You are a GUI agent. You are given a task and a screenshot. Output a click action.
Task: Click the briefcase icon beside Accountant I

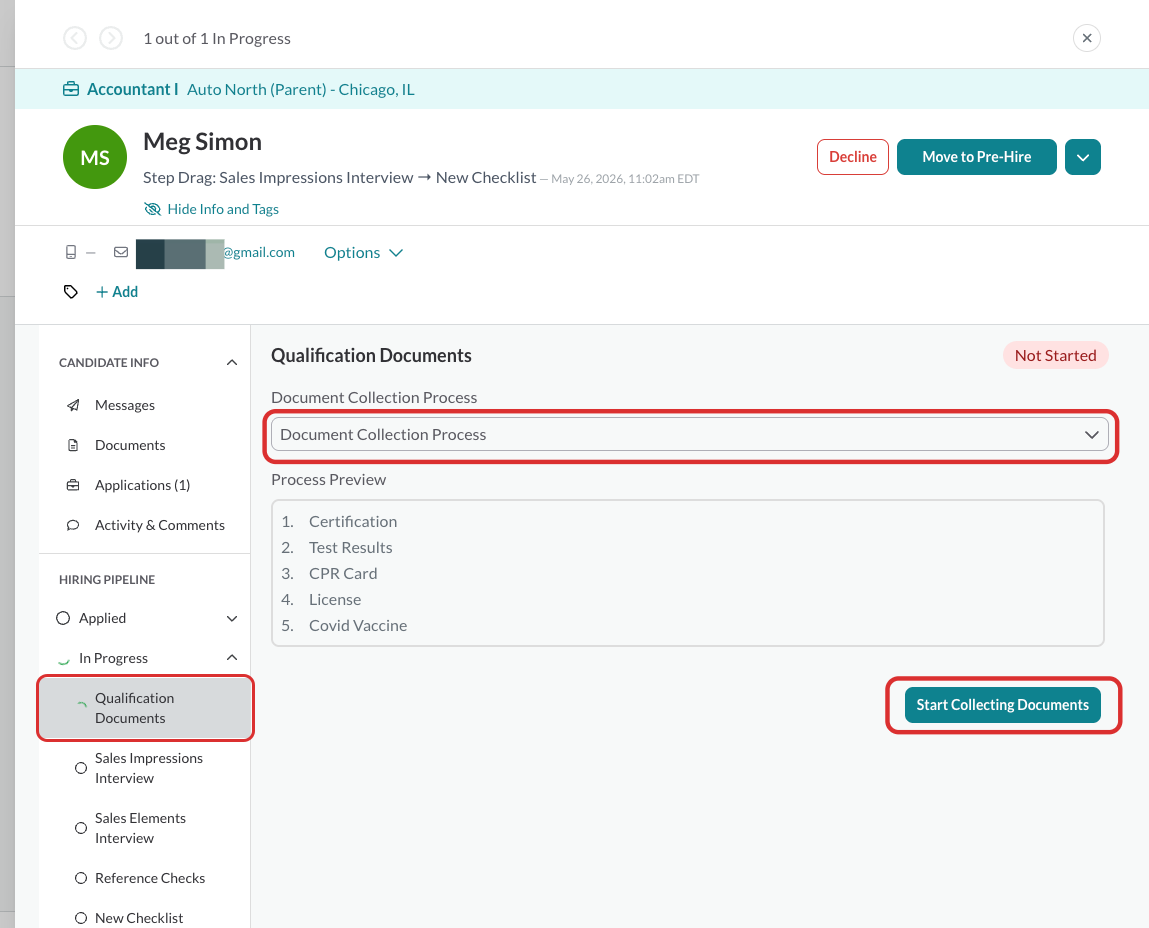(71, 89)
